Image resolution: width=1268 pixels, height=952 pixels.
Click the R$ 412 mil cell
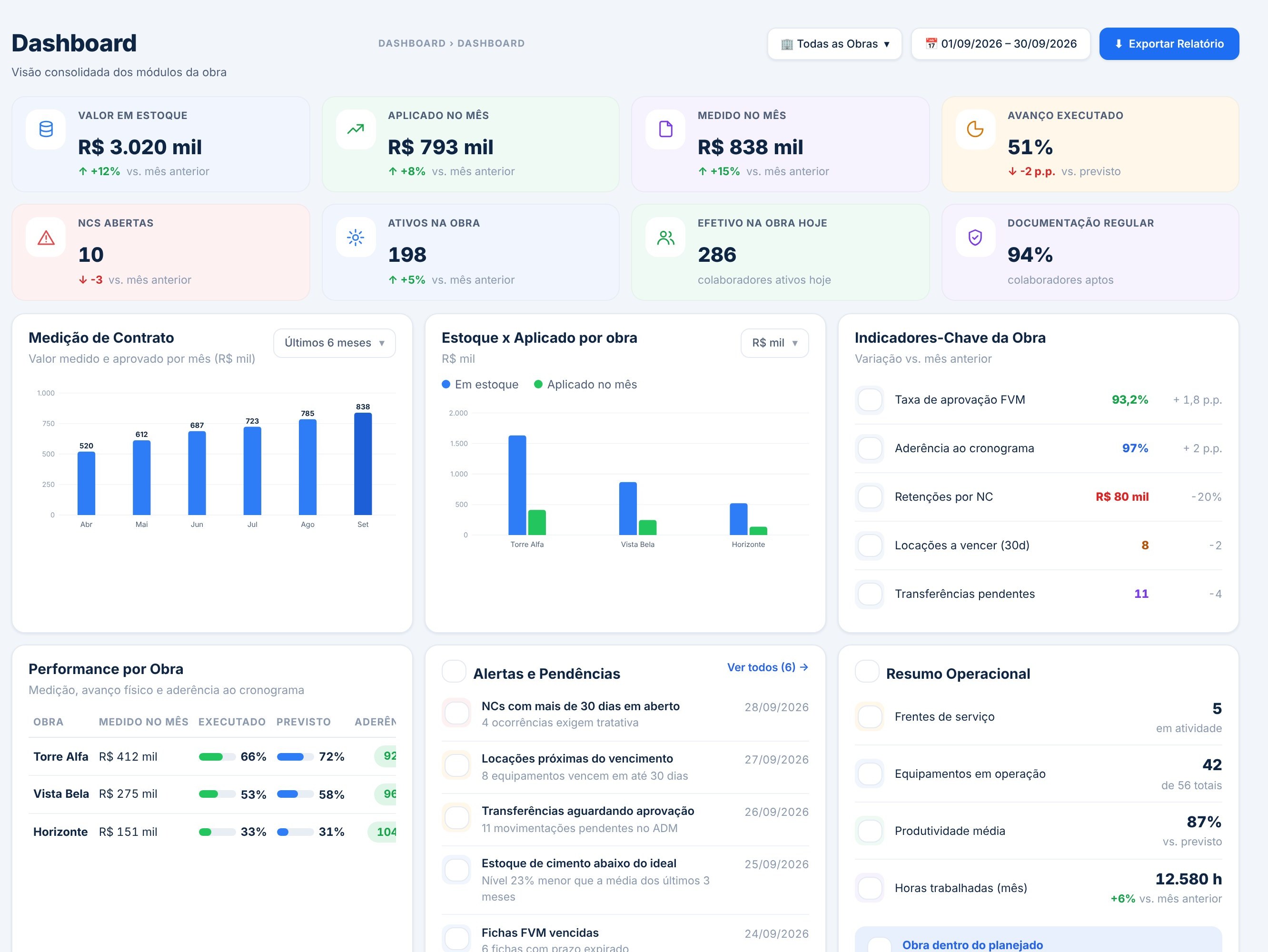point(128,756)
